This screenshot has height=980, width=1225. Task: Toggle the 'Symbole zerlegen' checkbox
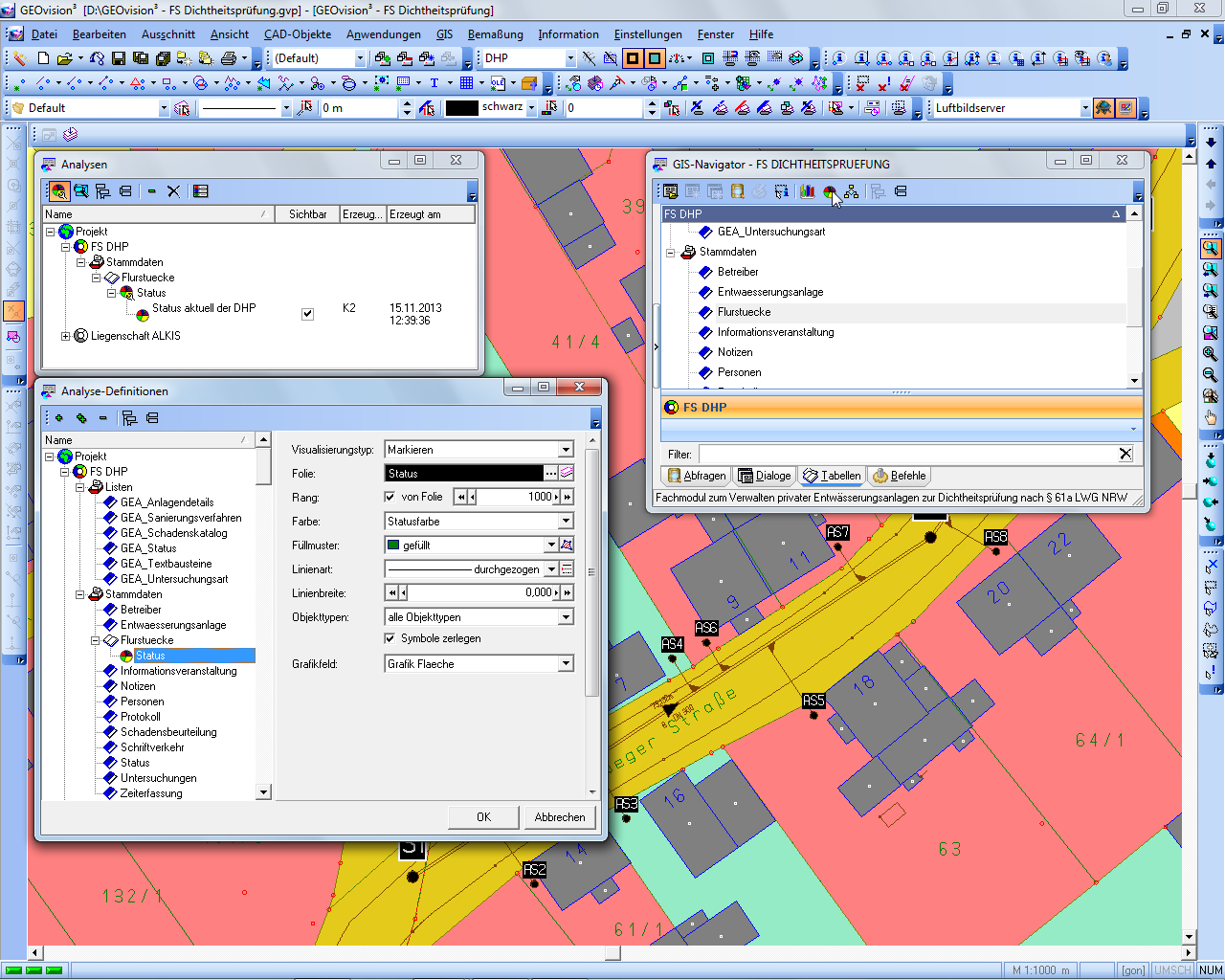[x=390, y=638]
